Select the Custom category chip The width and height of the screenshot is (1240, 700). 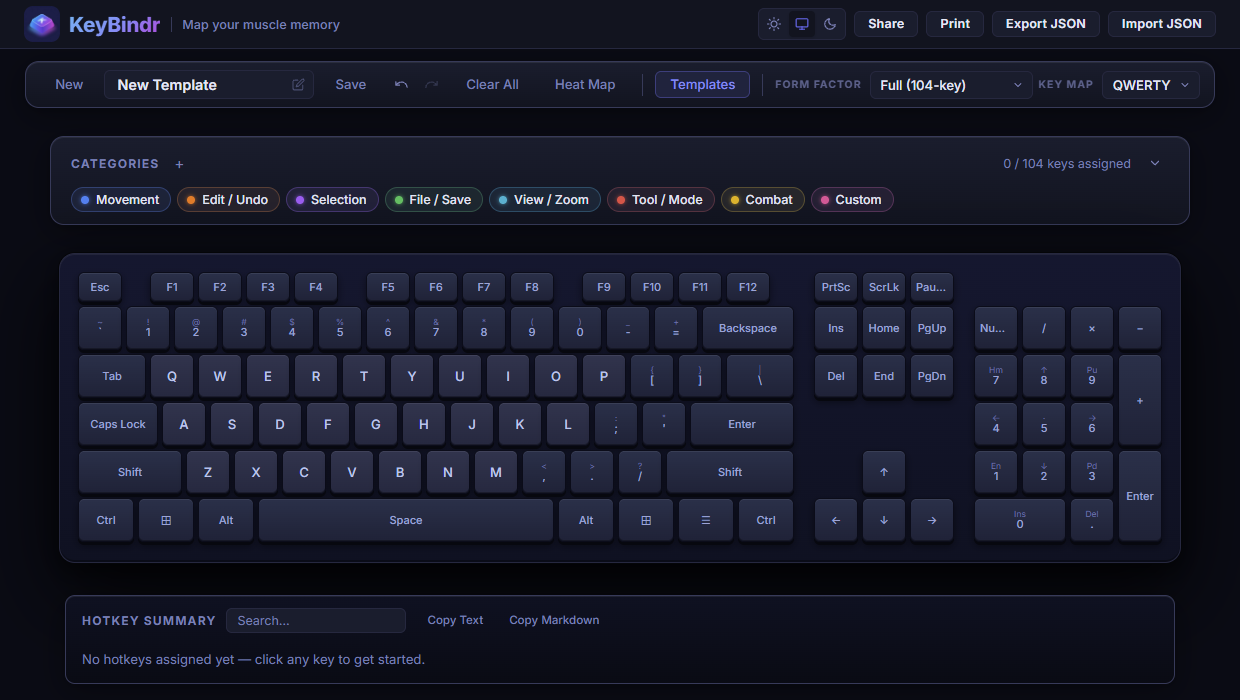[852, 200]
